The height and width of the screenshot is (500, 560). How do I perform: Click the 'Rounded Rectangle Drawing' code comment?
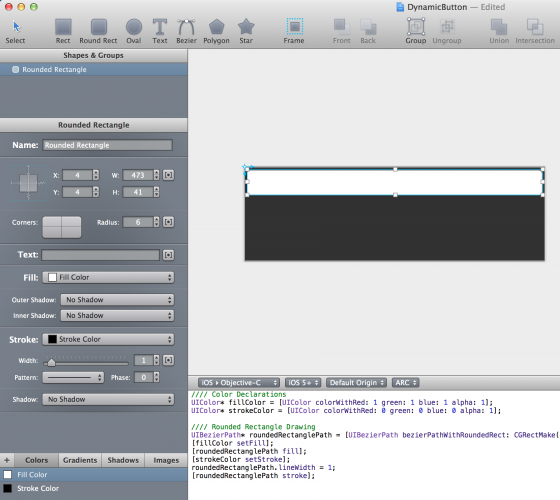[x=253, y=427]
